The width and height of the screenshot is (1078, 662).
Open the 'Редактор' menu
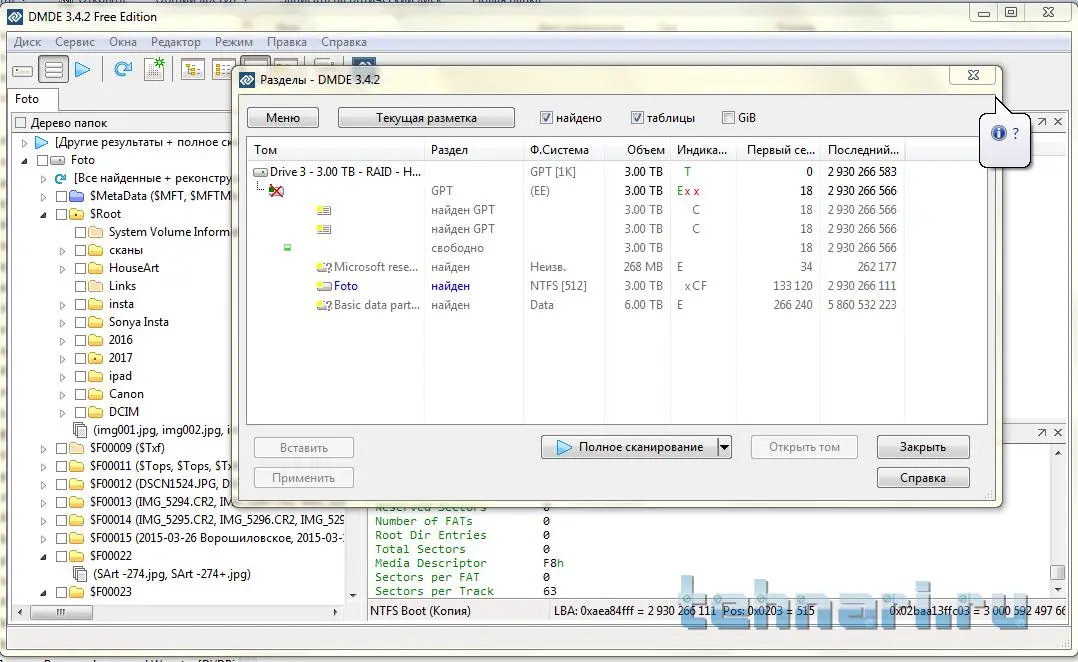point(175,42)
